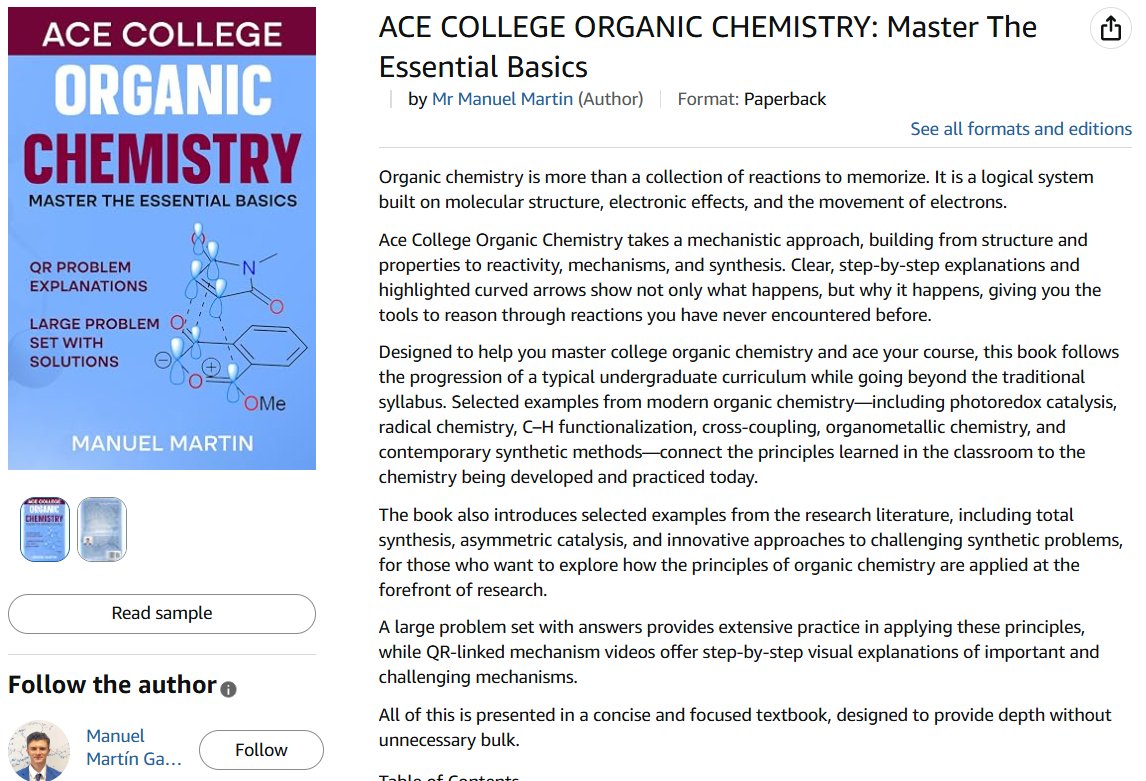The width and height of the screenshot is (1146, 781).
Task: Click the share icon beside the title
Action: [1110, 29]
